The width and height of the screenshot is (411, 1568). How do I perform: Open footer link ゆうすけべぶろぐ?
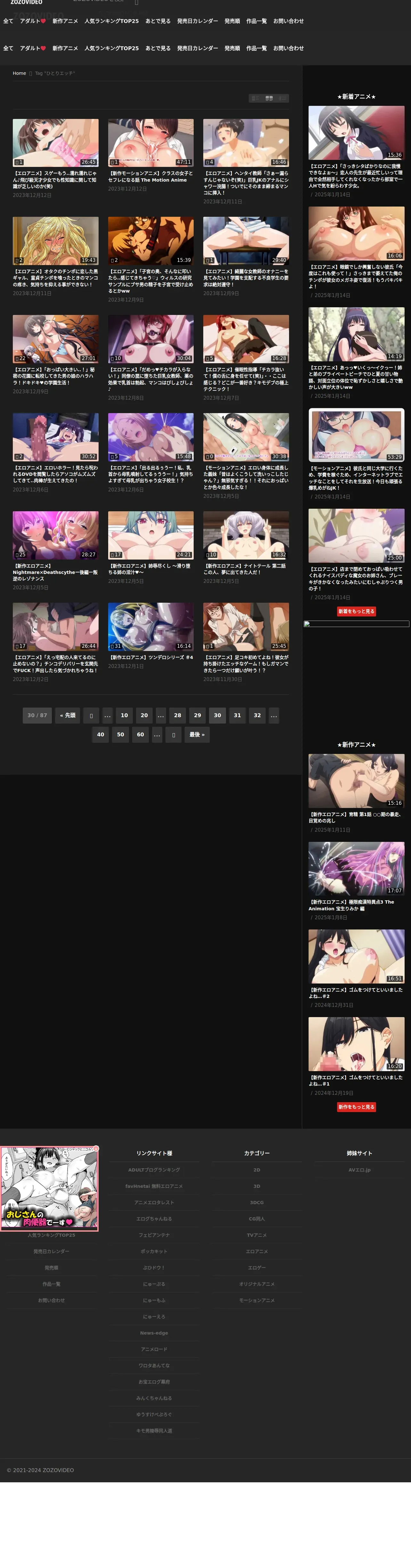tap(154, 1414)
